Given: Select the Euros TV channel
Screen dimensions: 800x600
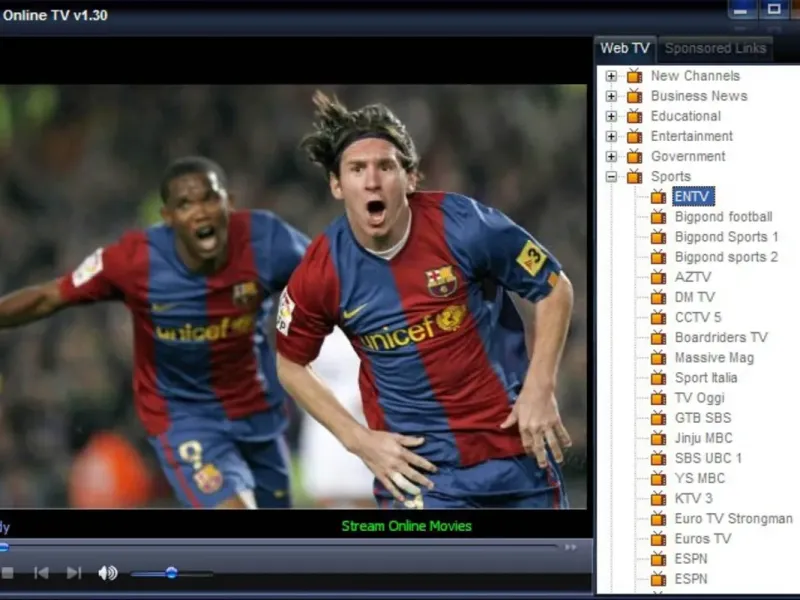Looking at the screenshot, I should pyautogui.click(x=703, y=539).
